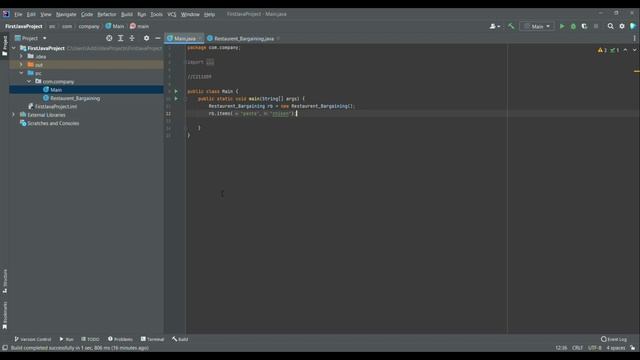The width and height of the screenshot is (640, 360).
Task: Open the Build tool window
Action: coord(180,339)
